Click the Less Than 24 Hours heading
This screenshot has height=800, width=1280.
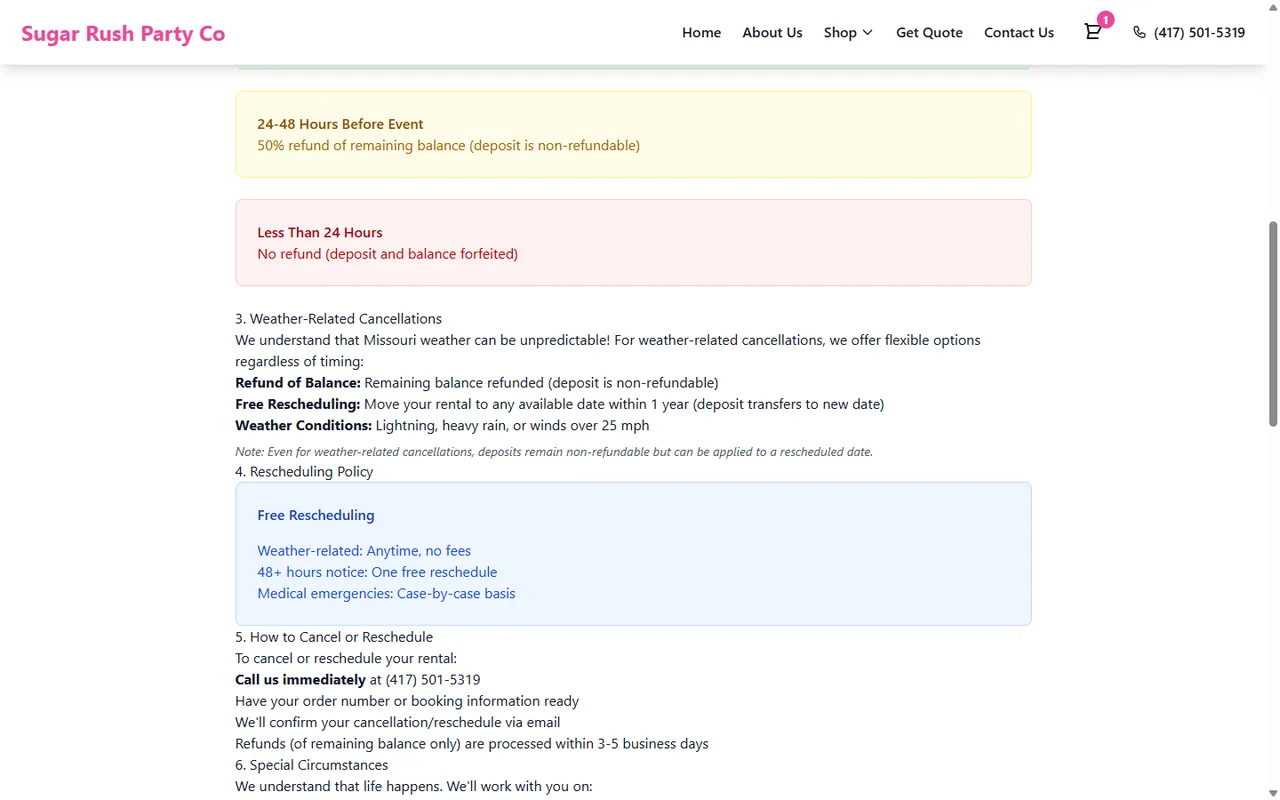tap(319, 232)
